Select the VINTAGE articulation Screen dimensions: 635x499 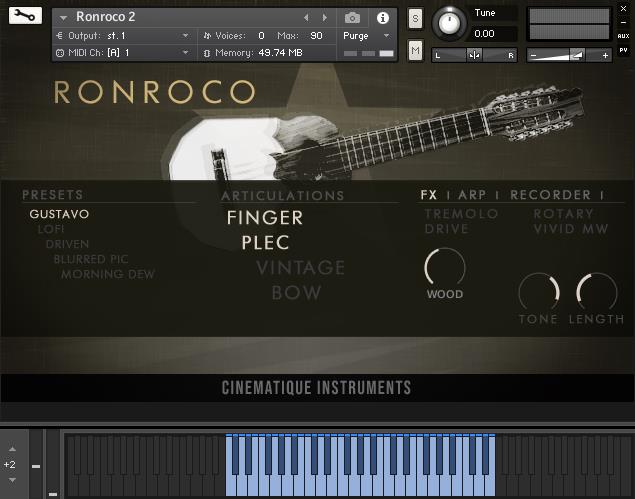300,268
